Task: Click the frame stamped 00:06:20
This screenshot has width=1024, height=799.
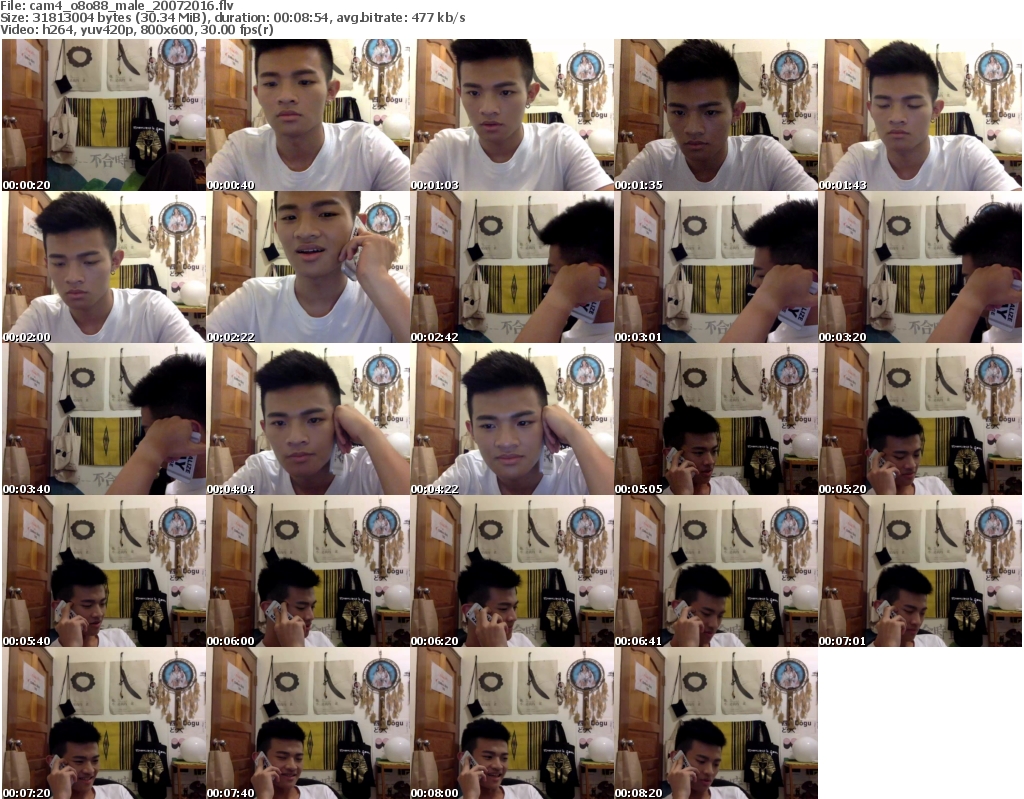Action: tap(512, 571)
